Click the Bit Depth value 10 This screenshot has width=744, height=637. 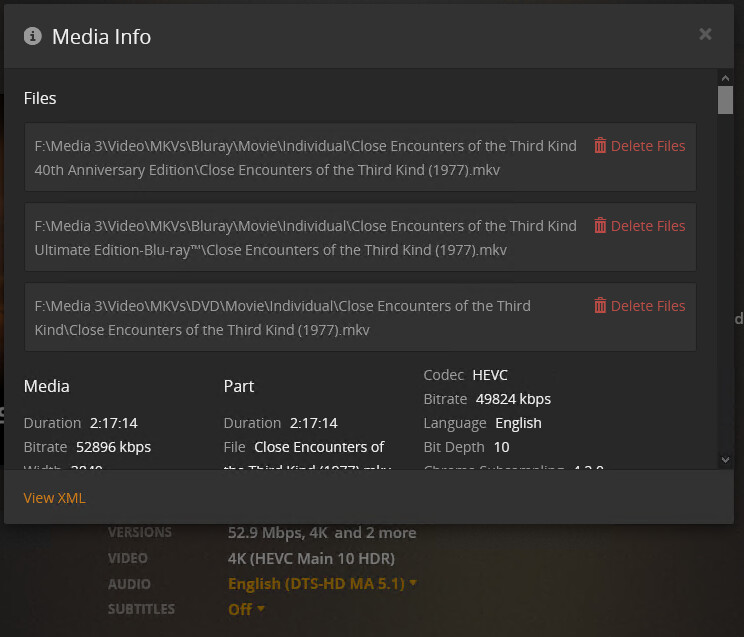tap(502, 447)
